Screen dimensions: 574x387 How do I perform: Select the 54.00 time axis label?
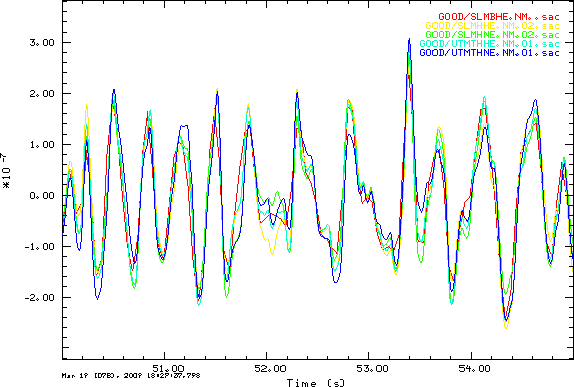pos(474,368)
